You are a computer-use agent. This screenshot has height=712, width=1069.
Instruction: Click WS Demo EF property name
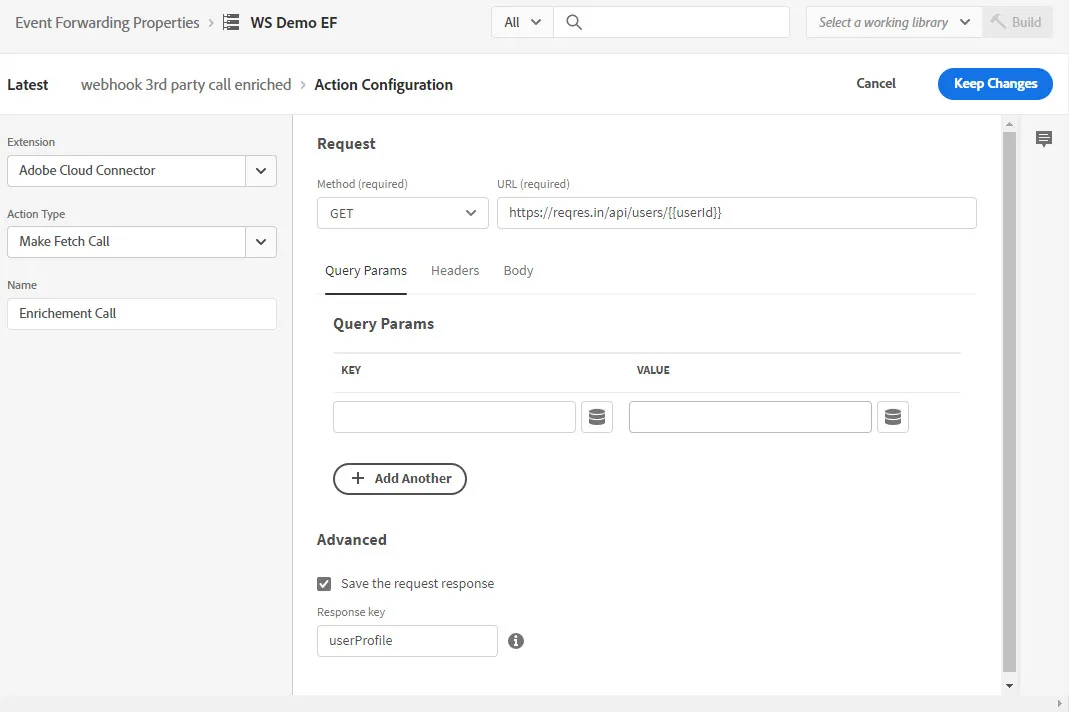294,23
